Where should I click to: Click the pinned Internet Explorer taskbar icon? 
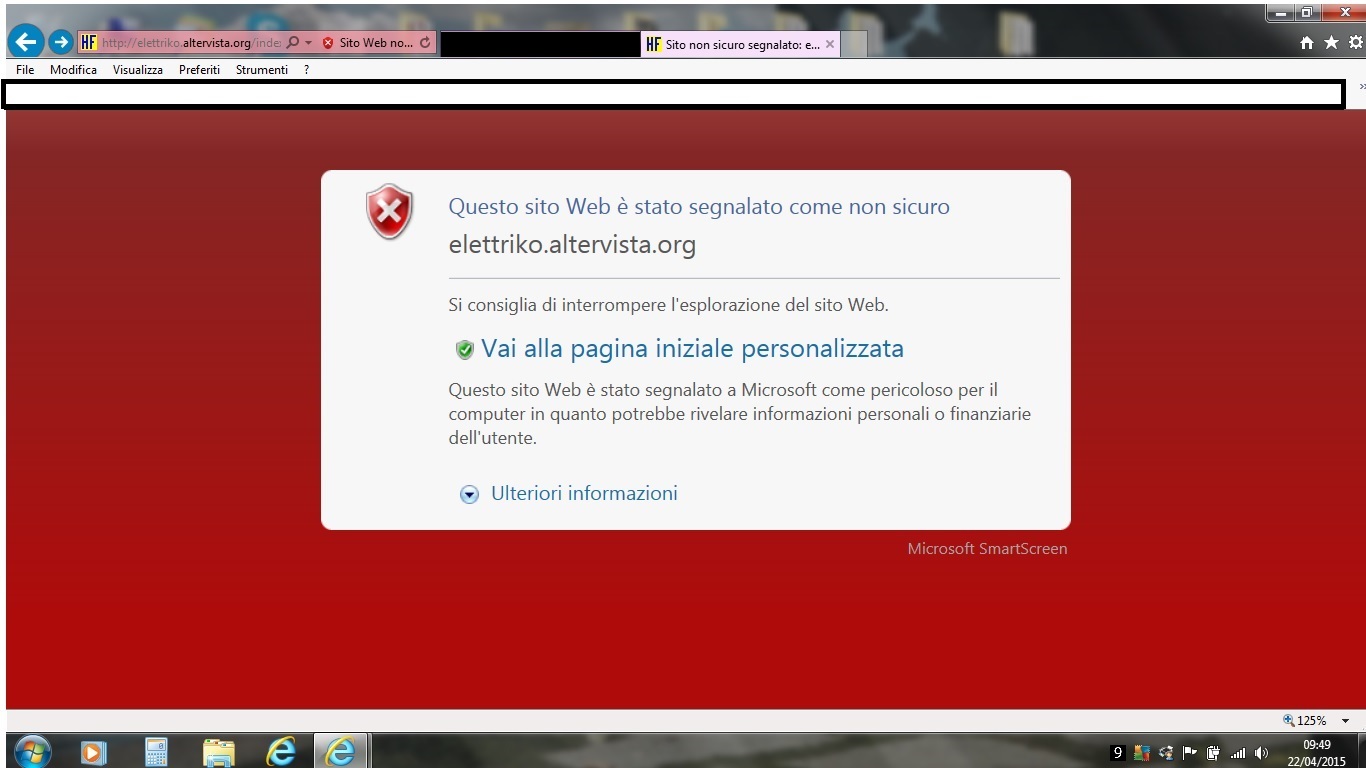[x=280, y=751]
